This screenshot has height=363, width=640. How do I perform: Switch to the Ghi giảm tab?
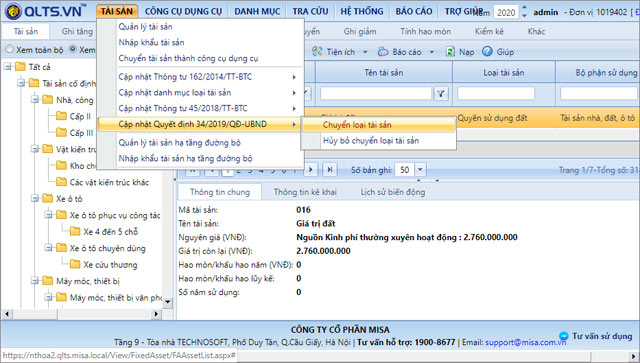360,31
